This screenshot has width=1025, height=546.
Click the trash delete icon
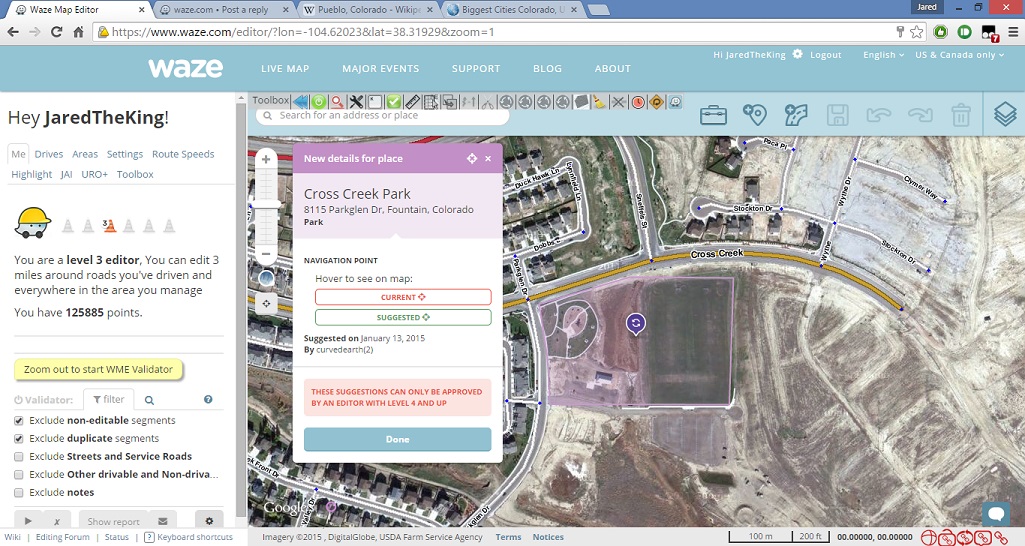[x=961, y=115]
